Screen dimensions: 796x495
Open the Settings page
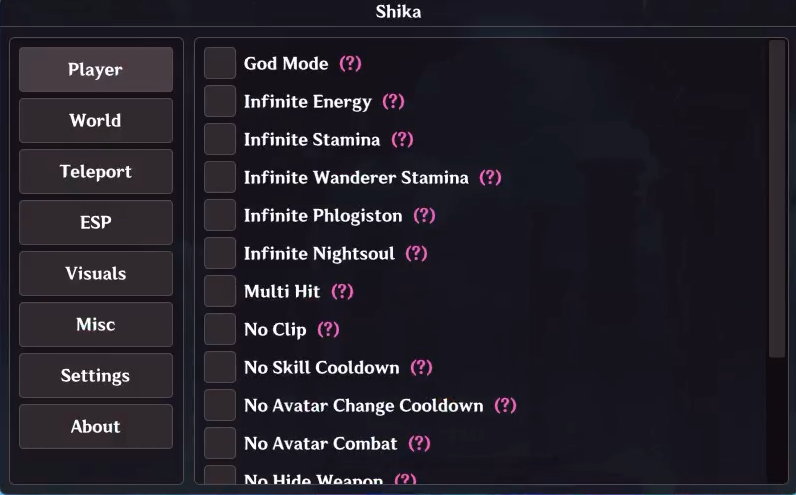tap(96, 376)
